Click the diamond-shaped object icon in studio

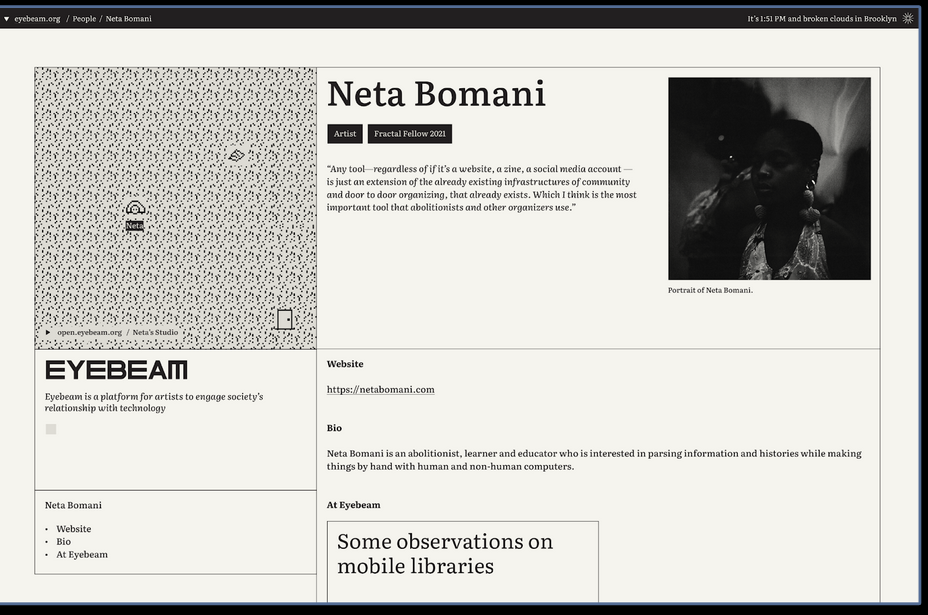click(x=236, y=155)
